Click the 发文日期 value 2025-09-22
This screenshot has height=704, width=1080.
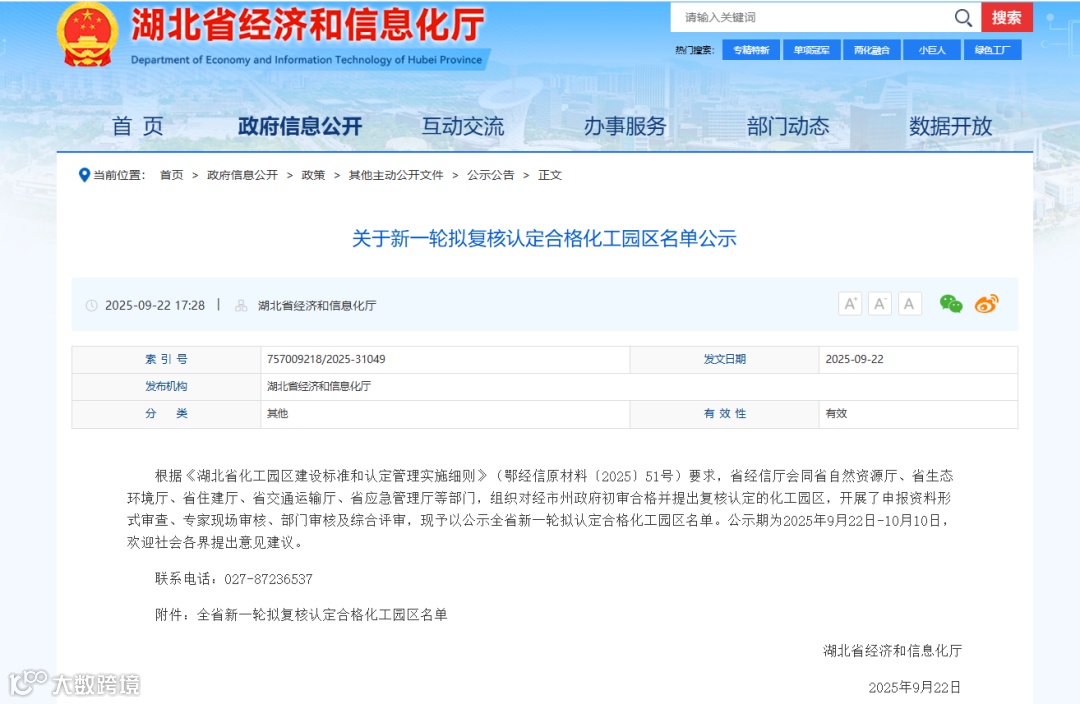[855, 359]
